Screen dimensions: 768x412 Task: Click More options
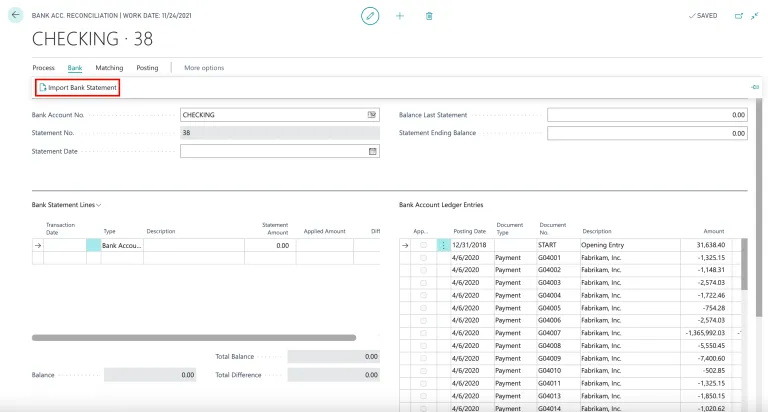click(204, 68)
